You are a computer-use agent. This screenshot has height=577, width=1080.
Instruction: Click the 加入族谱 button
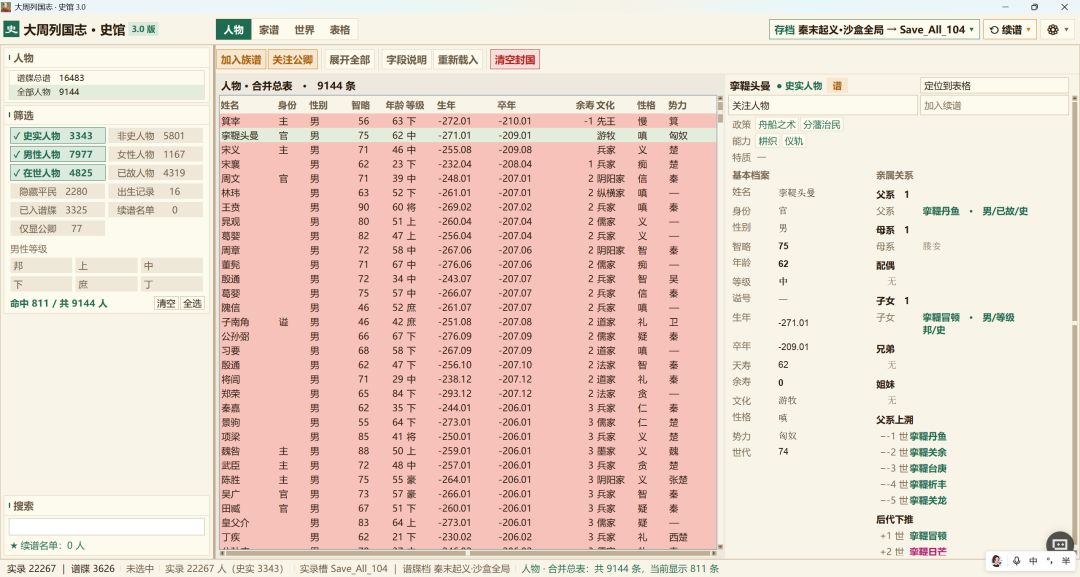tap(241, 60)
